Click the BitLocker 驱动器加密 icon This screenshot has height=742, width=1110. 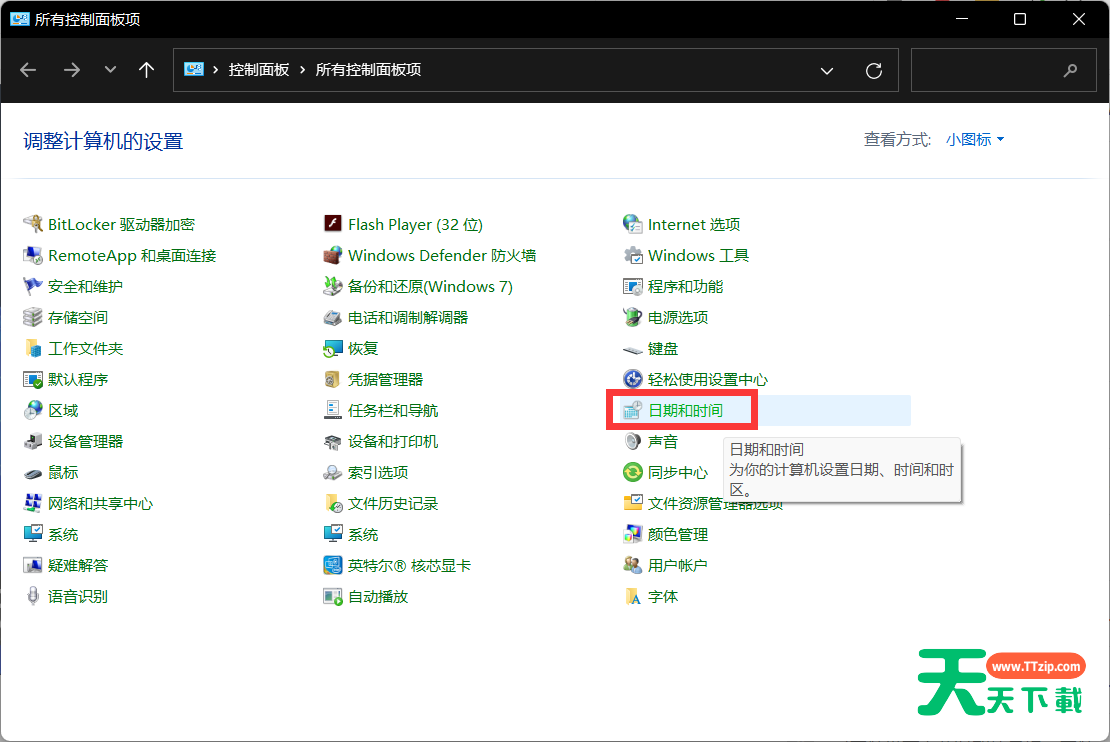[33, 224]
